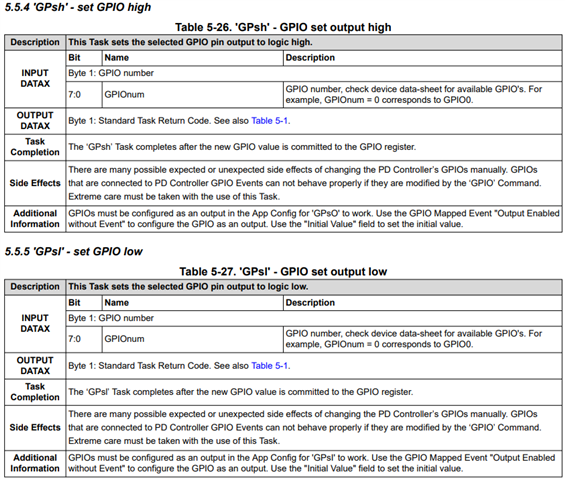Click "Task Completion" label in Table 5-27
The image size is (565, 480).
pyautogui.click(x=35, y=392)
